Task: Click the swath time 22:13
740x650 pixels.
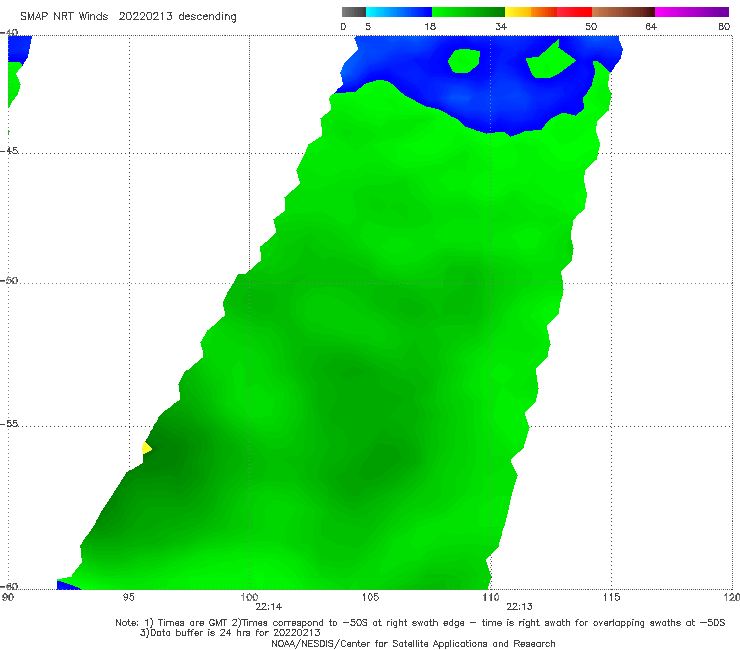Action: point(519,607)
